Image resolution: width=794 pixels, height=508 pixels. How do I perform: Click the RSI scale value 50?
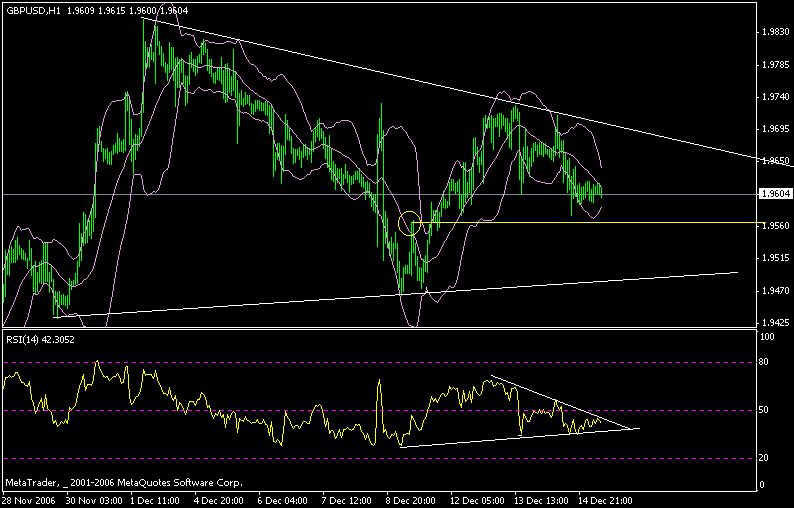[763, 410]
